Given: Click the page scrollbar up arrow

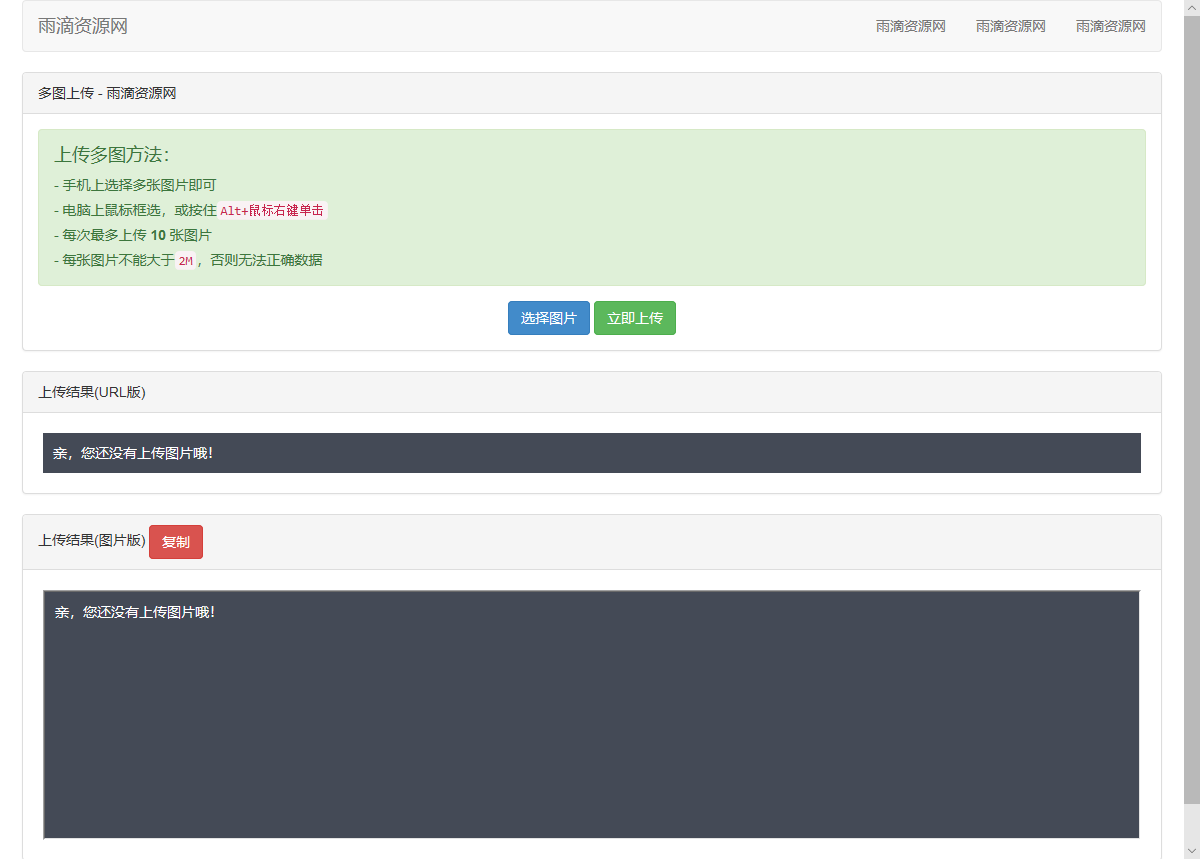Looking at the screenshot, I should click(1191, 8).
